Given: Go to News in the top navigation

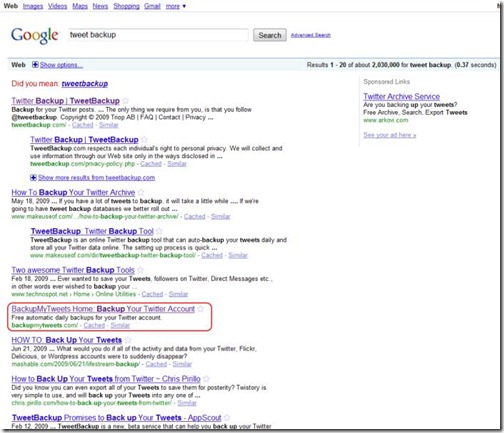Looking at the screenshot, I should click(x=100, y=6).
